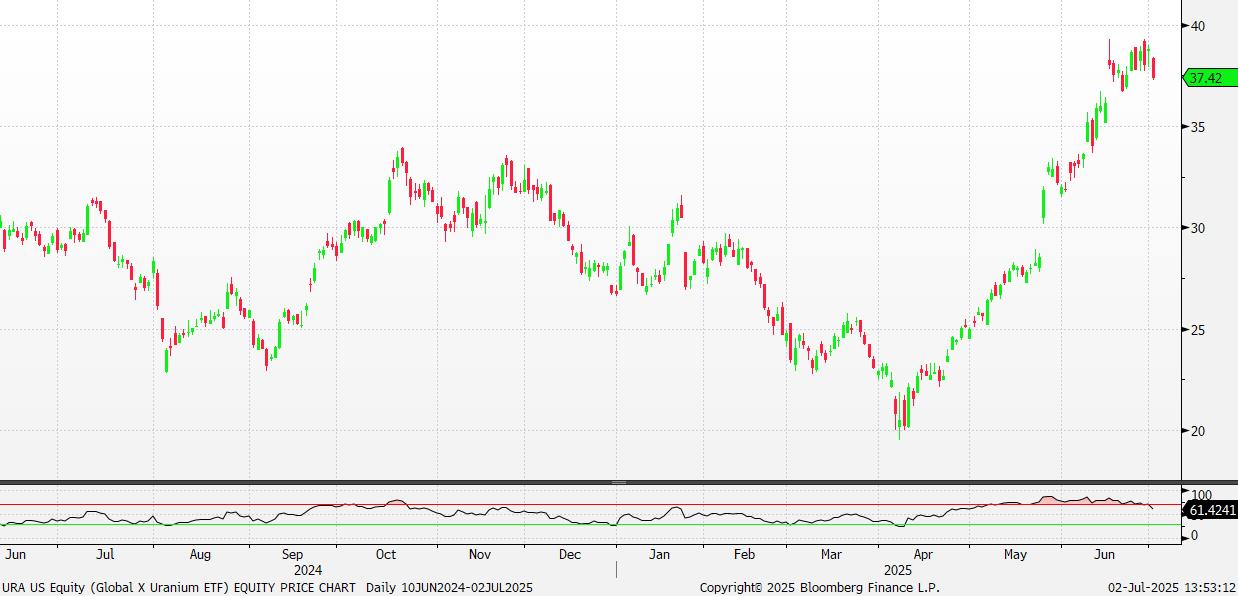This screenshot has height=596, width=1238.
Task: Click the Feb month label
Action: 744,554
